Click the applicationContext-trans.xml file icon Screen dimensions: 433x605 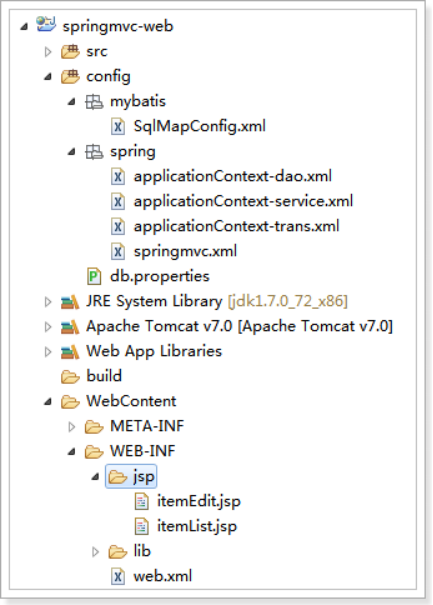coord(118,226)
